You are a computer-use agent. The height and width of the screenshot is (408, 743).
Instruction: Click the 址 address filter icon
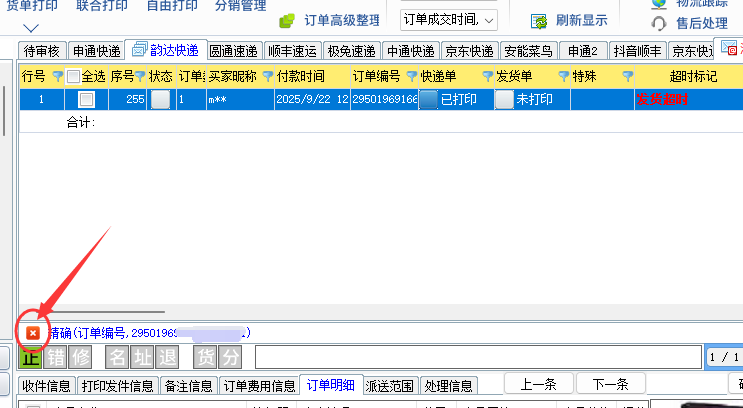coord(143,357)
